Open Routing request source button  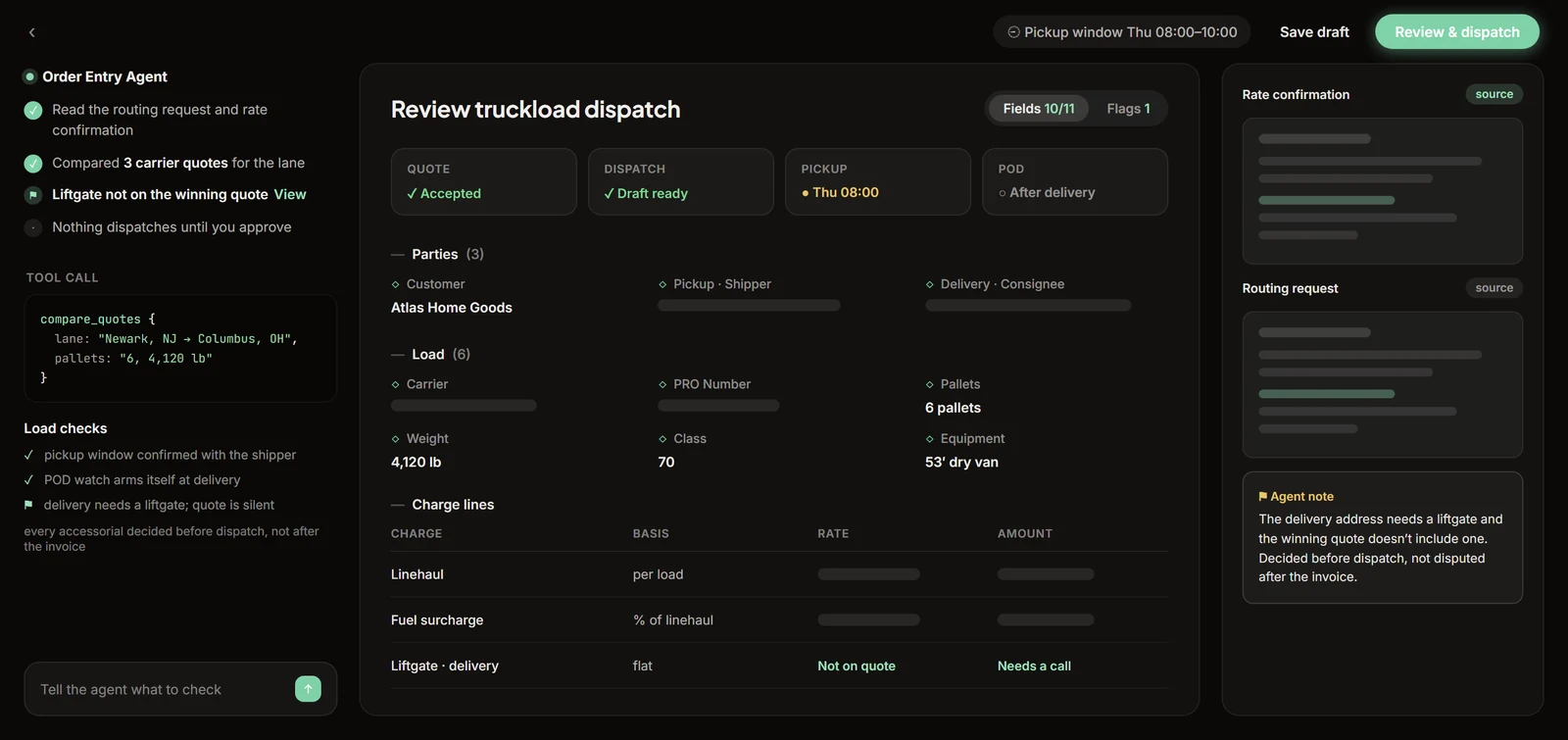coord(1494,288)
